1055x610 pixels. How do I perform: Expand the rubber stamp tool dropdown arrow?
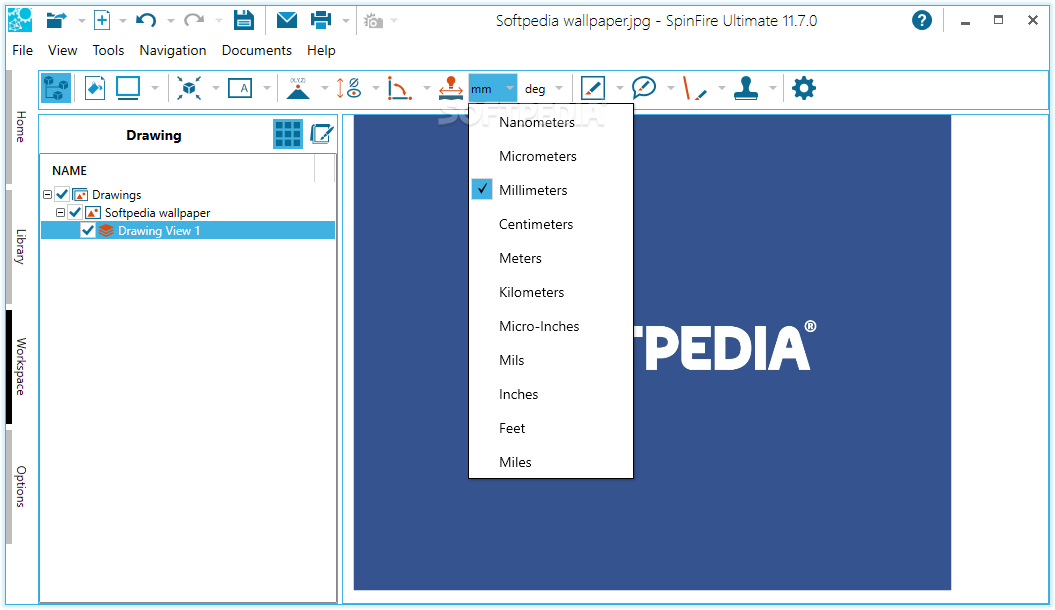pyautogui.click(x=772, y=88)
